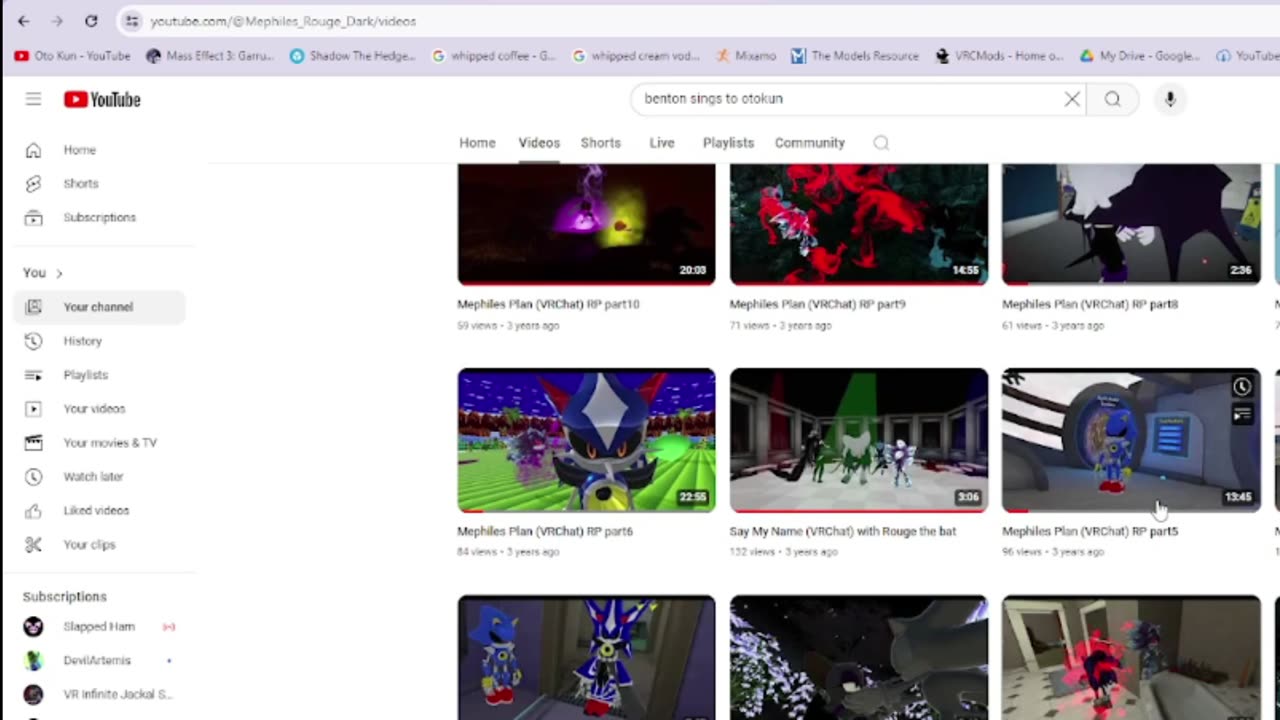Start voice search with microphone

click(1170, 99)
